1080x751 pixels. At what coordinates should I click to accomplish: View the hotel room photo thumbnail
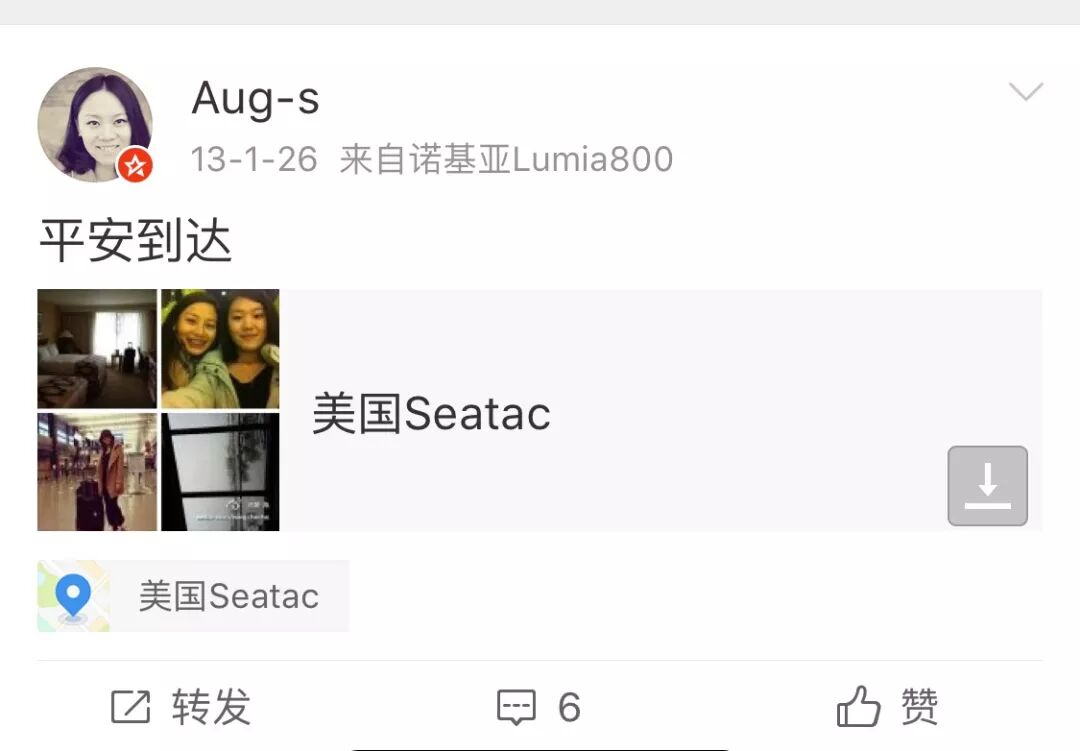(97, 349)
